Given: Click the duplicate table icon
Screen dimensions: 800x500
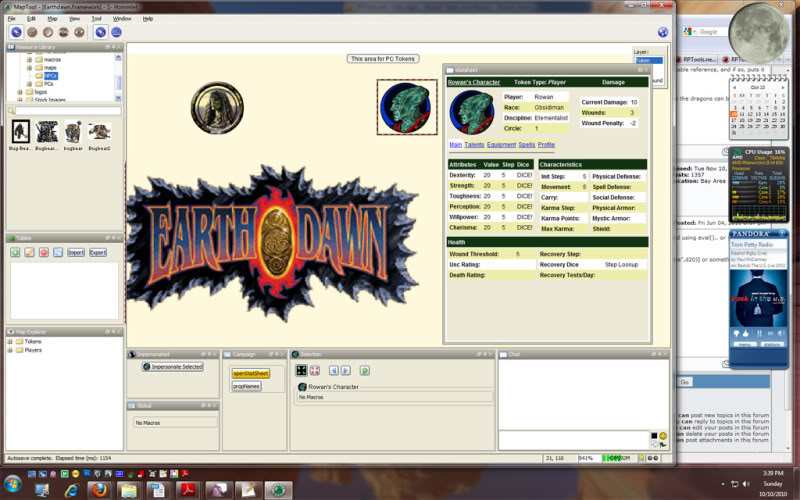Looking at the screenshot, I should click(58, 252).
